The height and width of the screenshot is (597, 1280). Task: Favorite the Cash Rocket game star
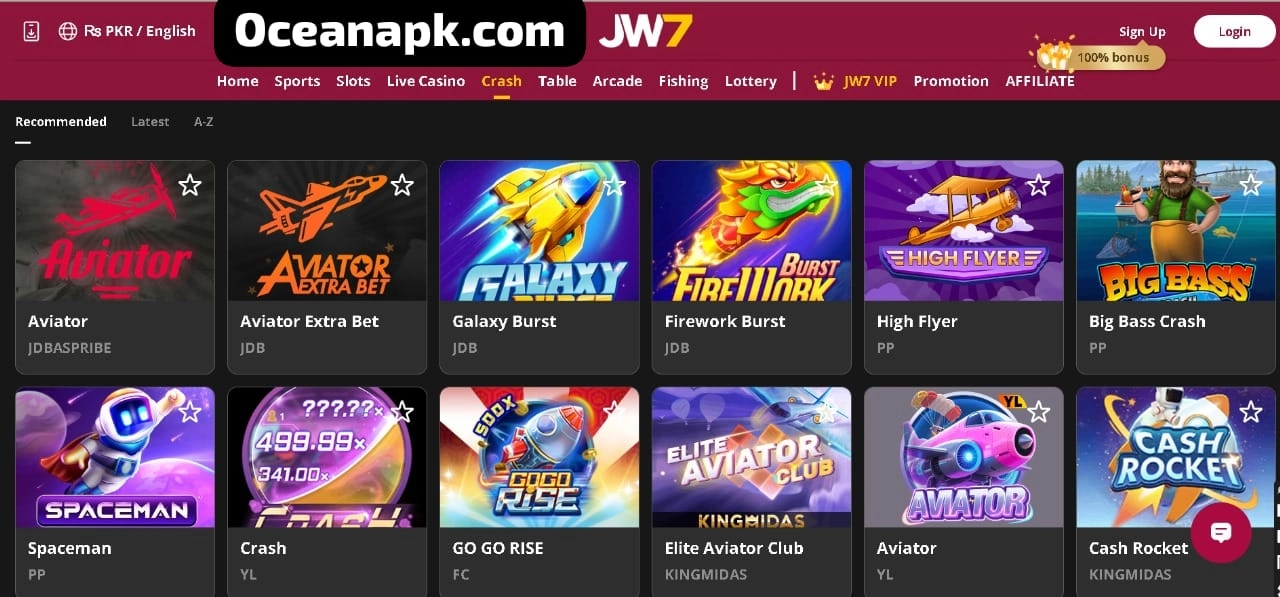[1251, 412]
